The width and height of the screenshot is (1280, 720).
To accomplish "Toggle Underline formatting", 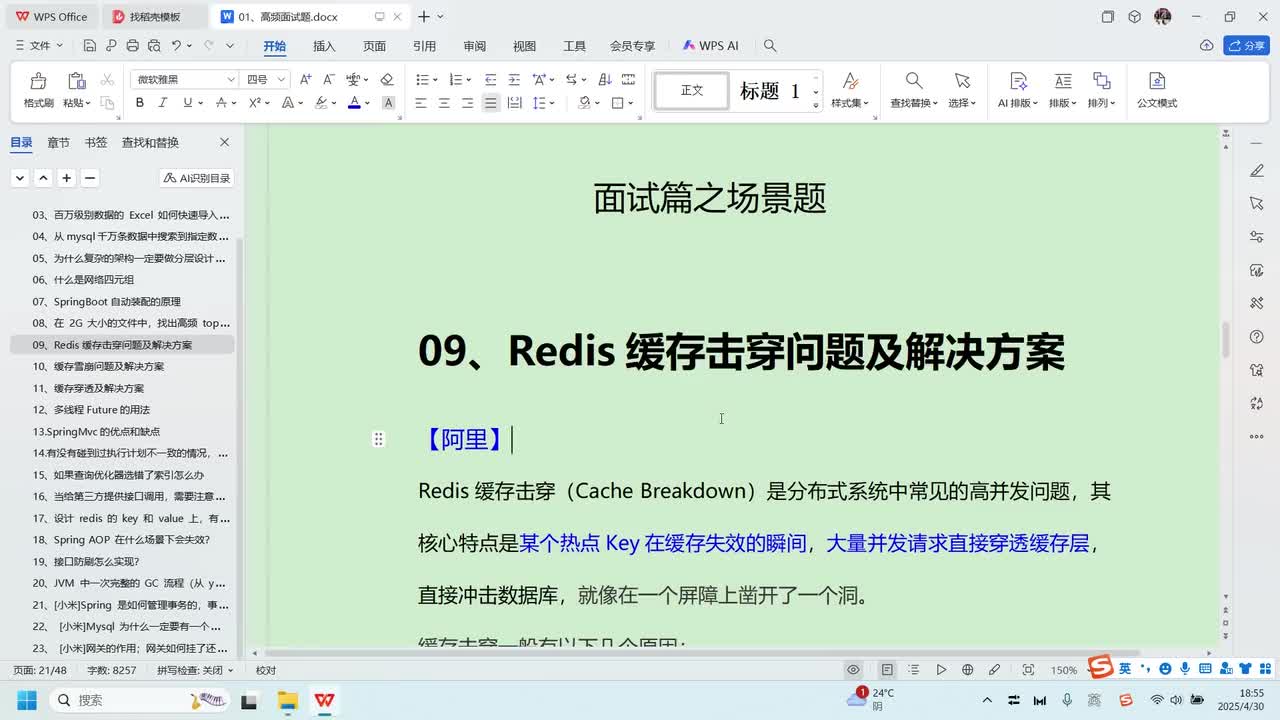I will 187,103.
